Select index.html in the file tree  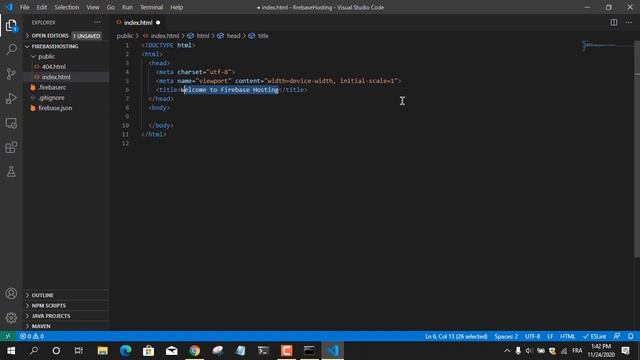tap(66, 77)
